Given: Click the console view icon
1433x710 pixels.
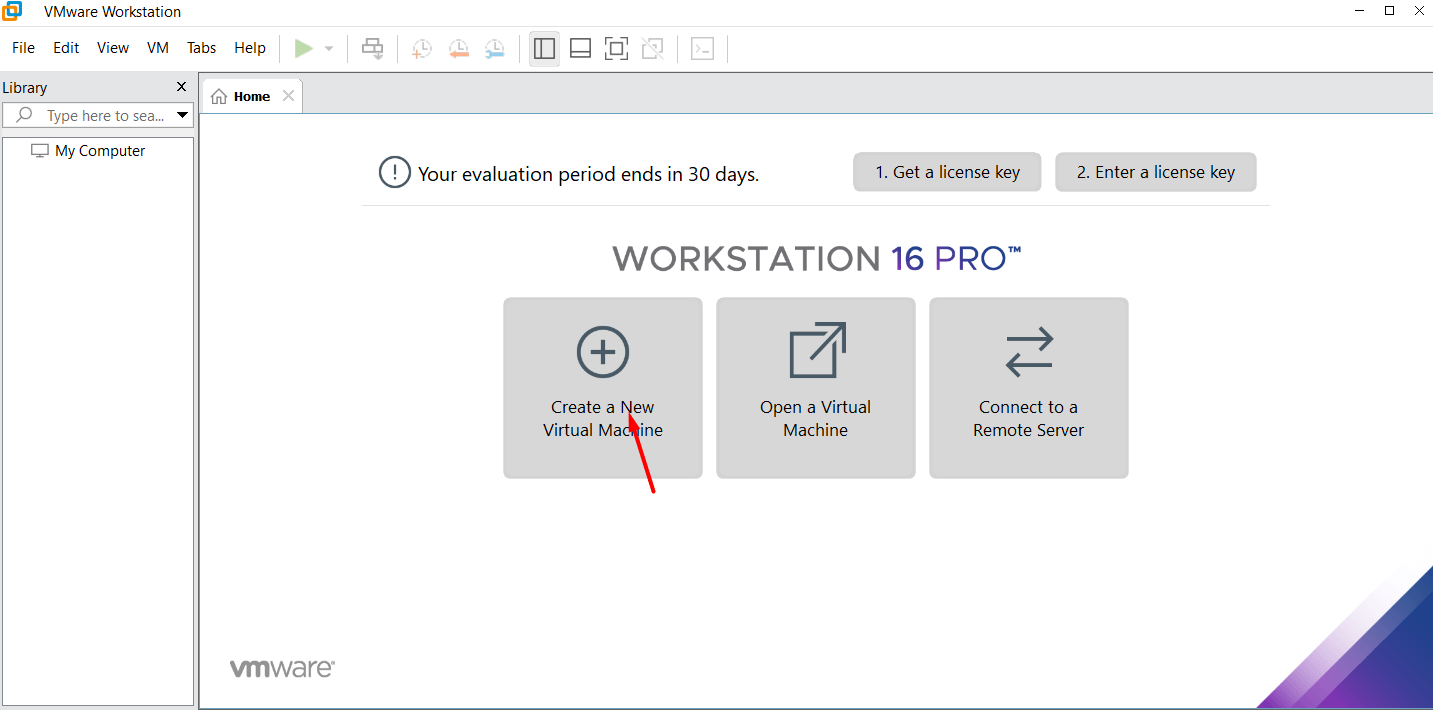Looking at the screenshot, I should point(703,48).
